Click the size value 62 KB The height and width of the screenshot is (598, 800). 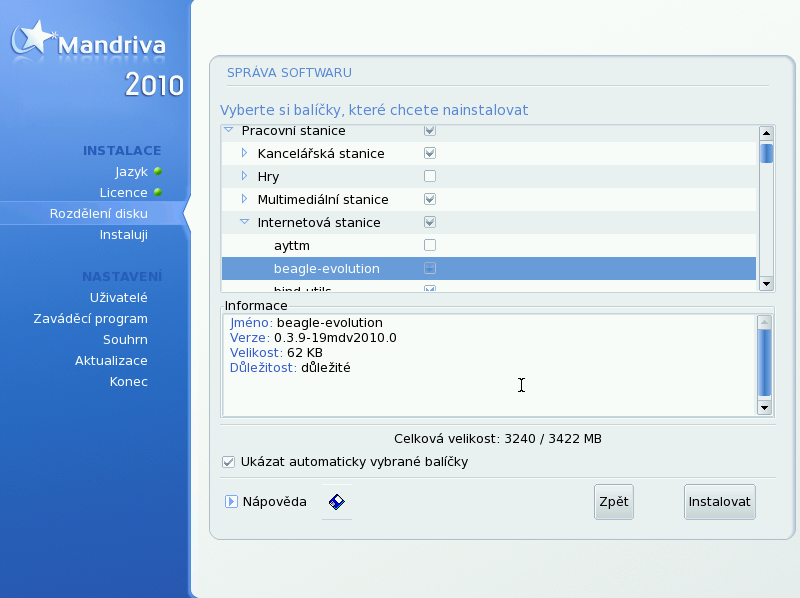[305, 353]
